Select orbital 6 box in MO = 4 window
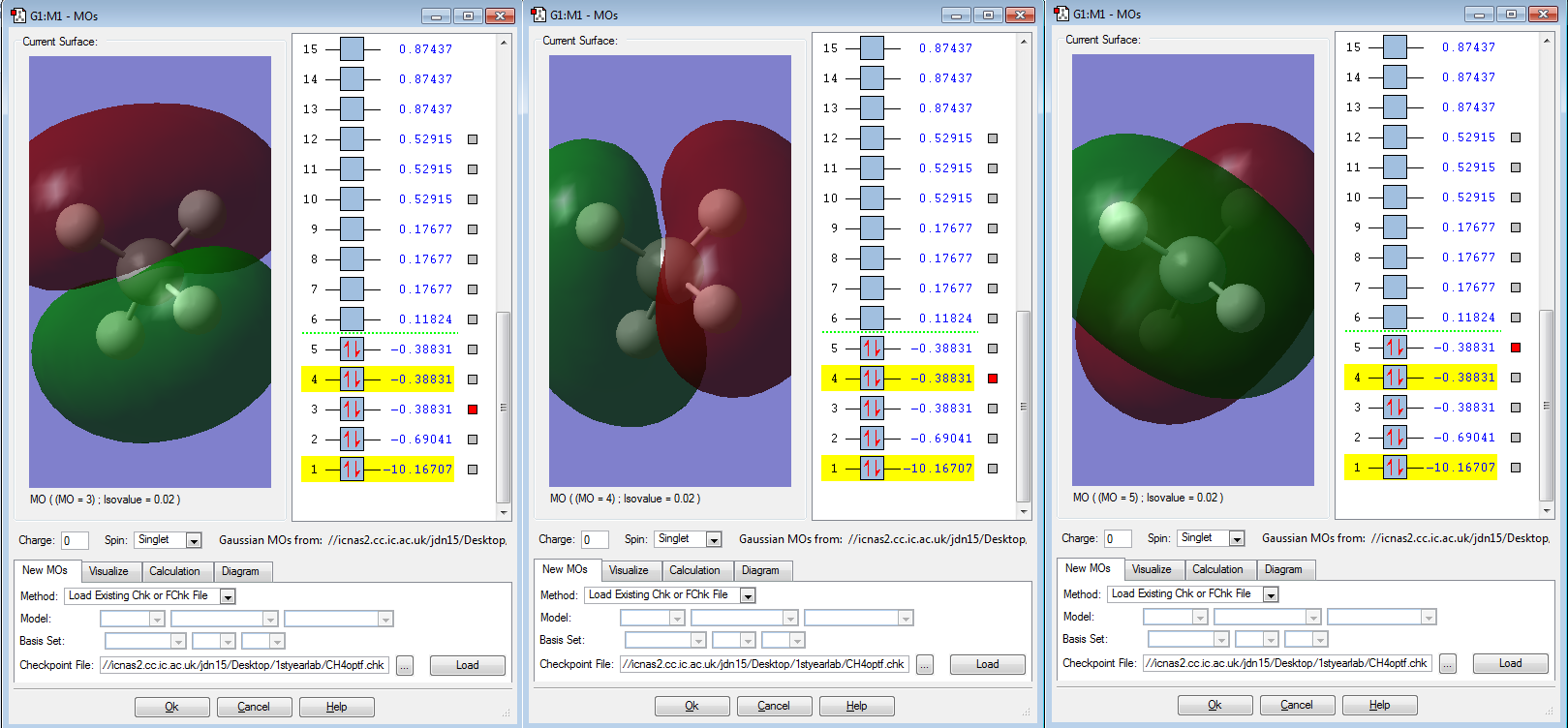The image size is (1568, 728). coord(872,318)
